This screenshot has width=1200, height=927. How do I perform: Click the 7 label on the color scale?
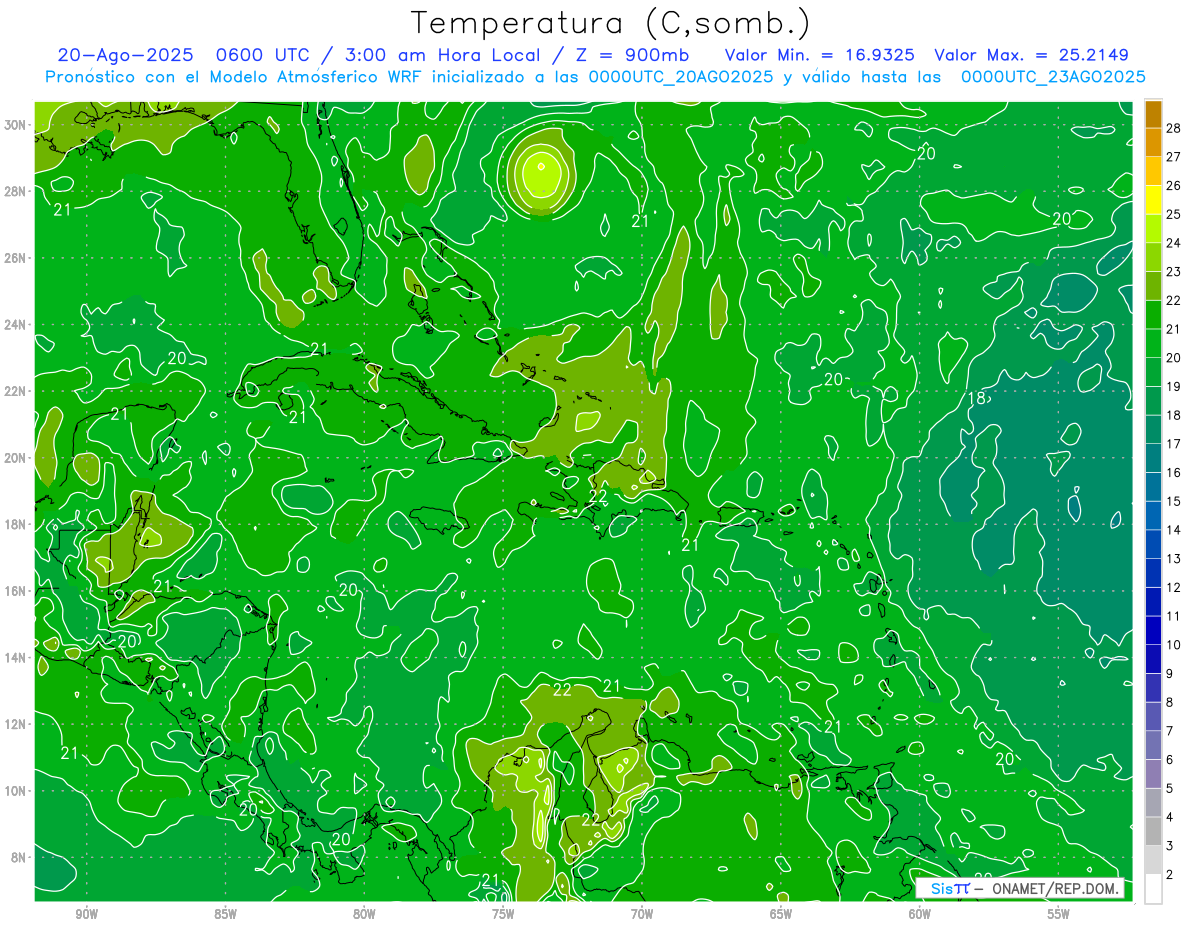coord(1171,731)
